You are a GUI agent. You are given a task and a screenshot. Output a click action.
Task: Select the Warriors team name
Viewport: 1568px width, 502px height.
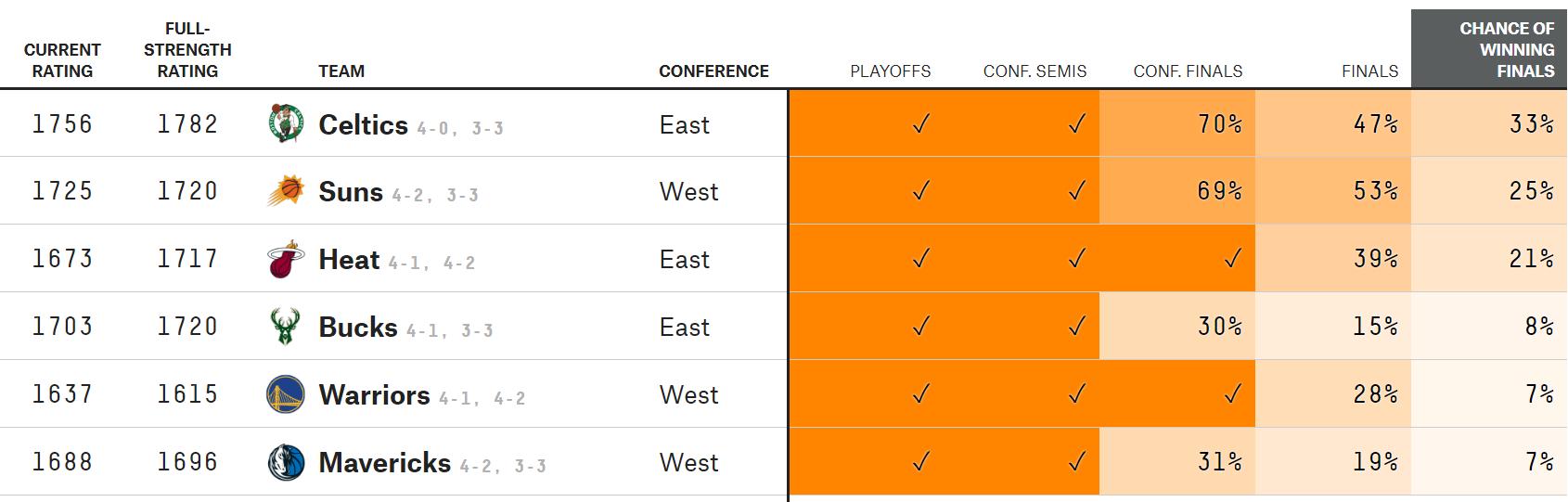tap(374, 394)
